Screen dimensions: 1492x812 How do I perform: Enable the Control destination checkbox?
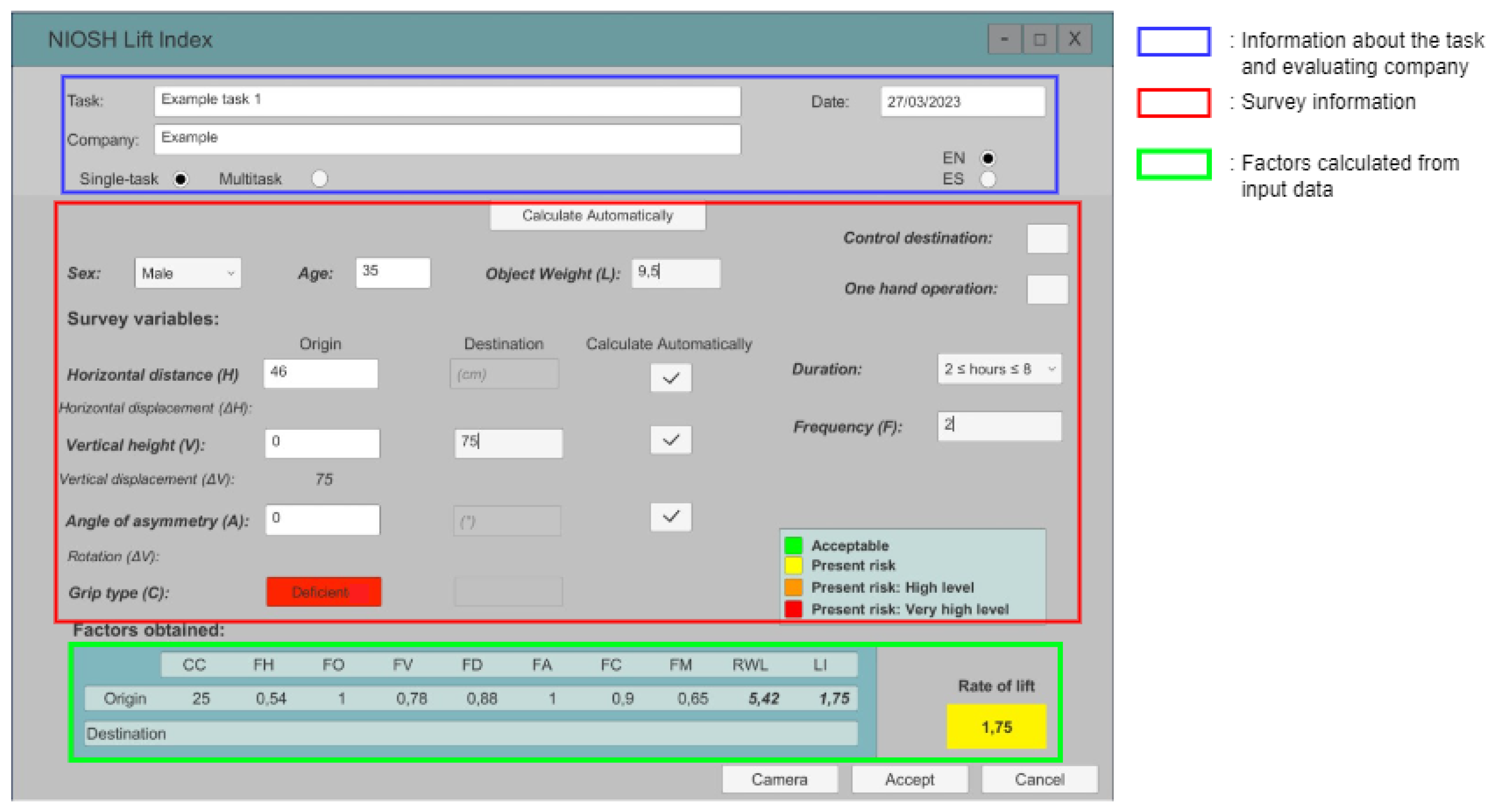pyautogui.click(x=1047, y=238)
